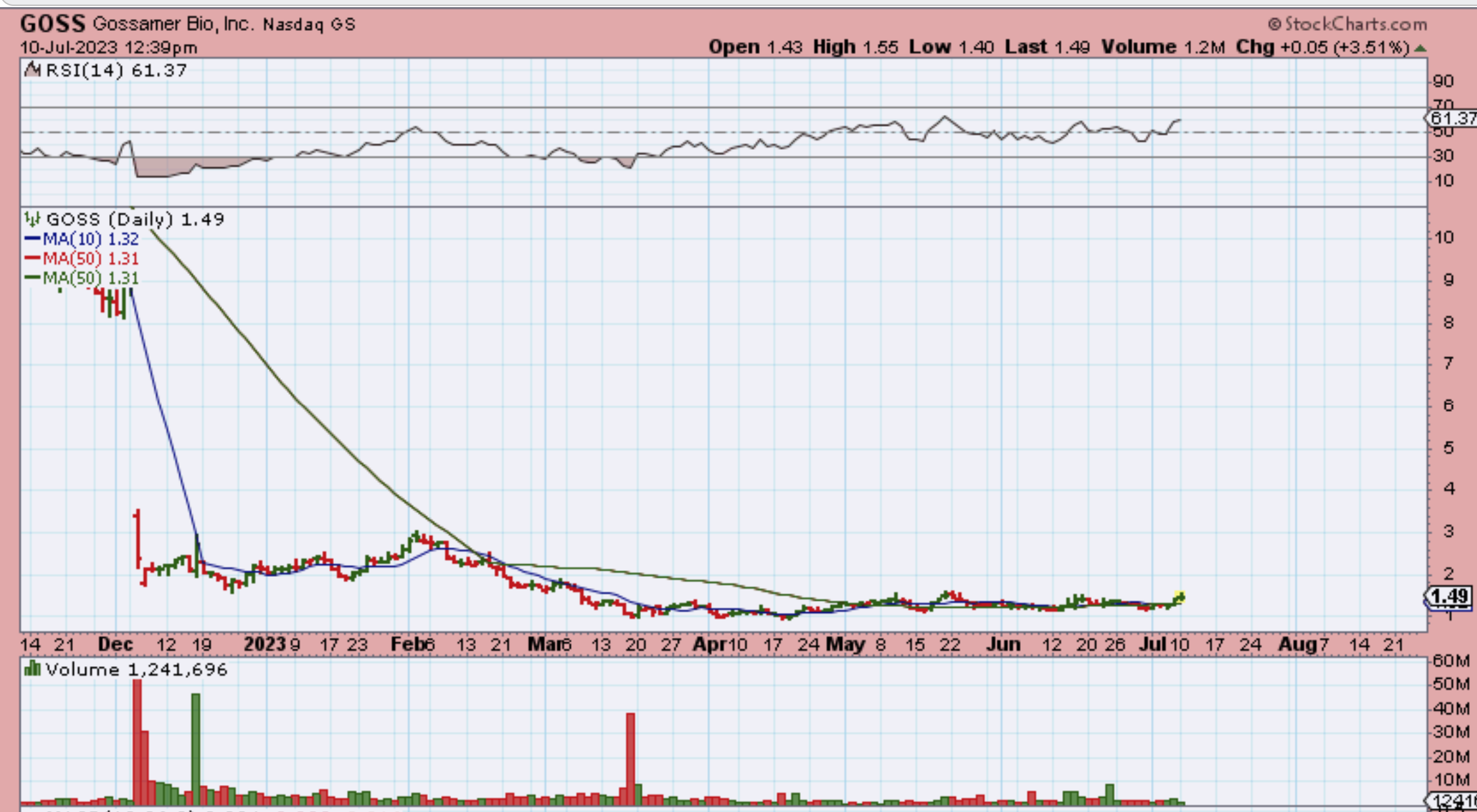
Task: Open the StockCharts.com watermark link
Action: click(1355, 24)
